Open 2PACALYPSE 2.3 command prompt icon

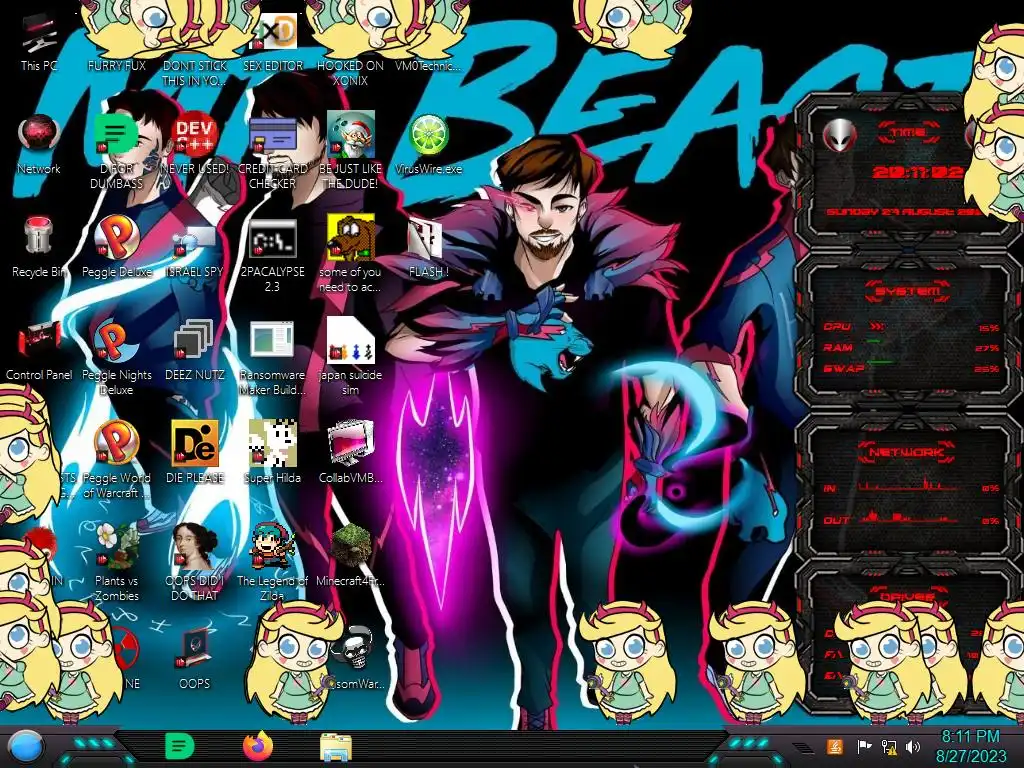click(273, 255)
